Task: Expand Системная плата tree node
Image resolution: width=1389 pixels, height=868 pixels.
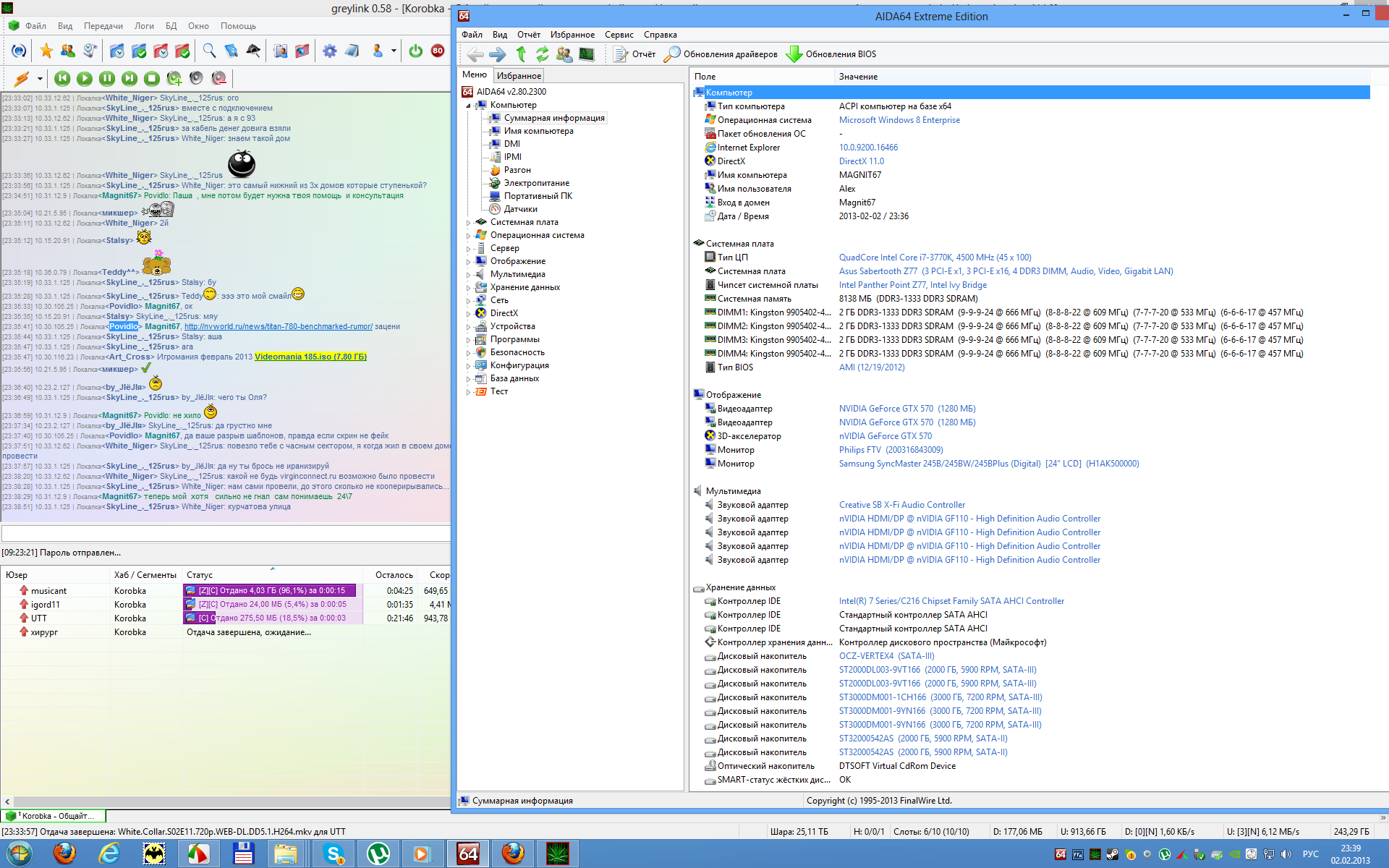Action: tap(468, 223)
